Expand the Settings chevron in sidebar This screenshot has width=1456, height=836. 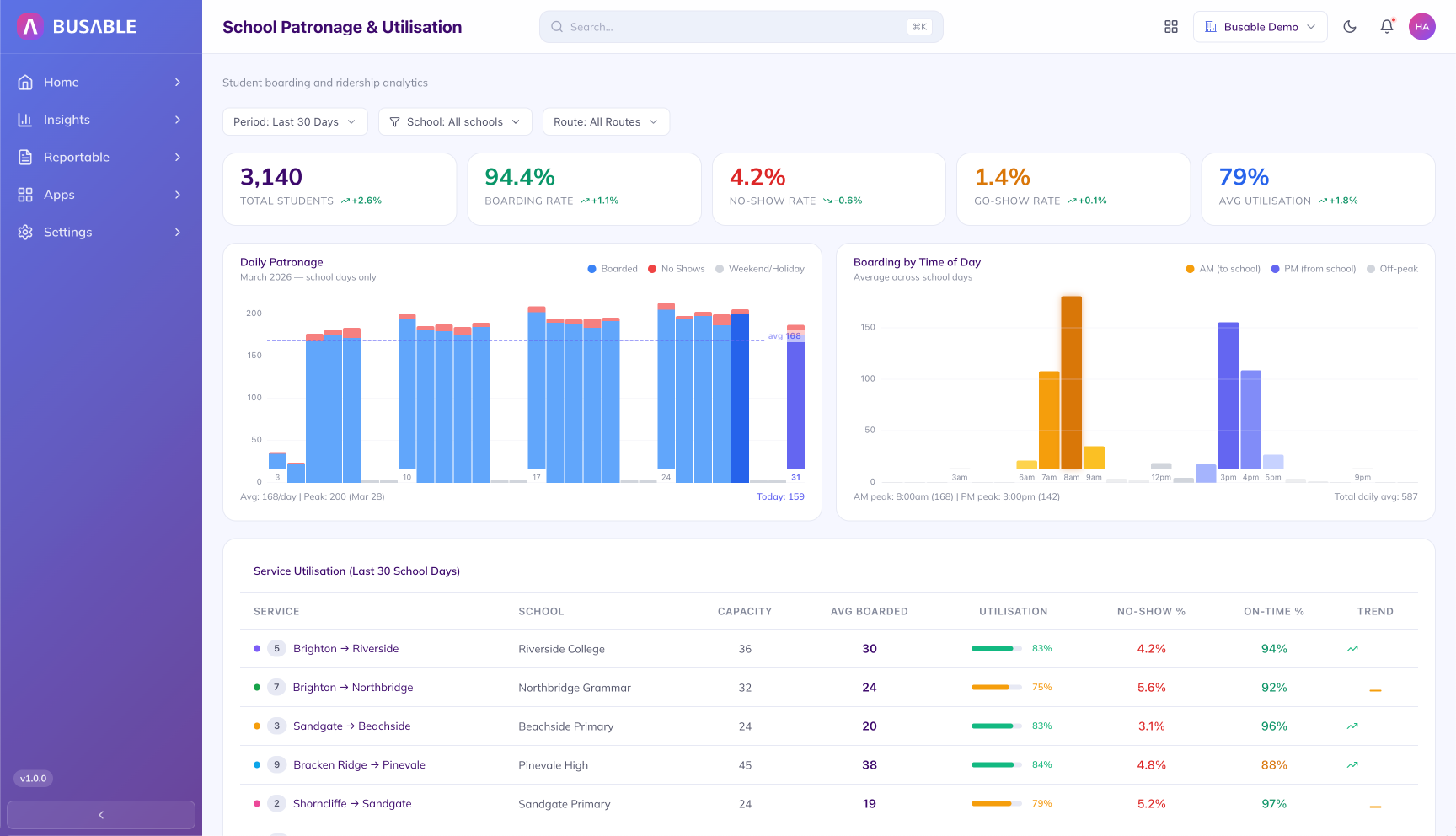click(x=178, y=233)
